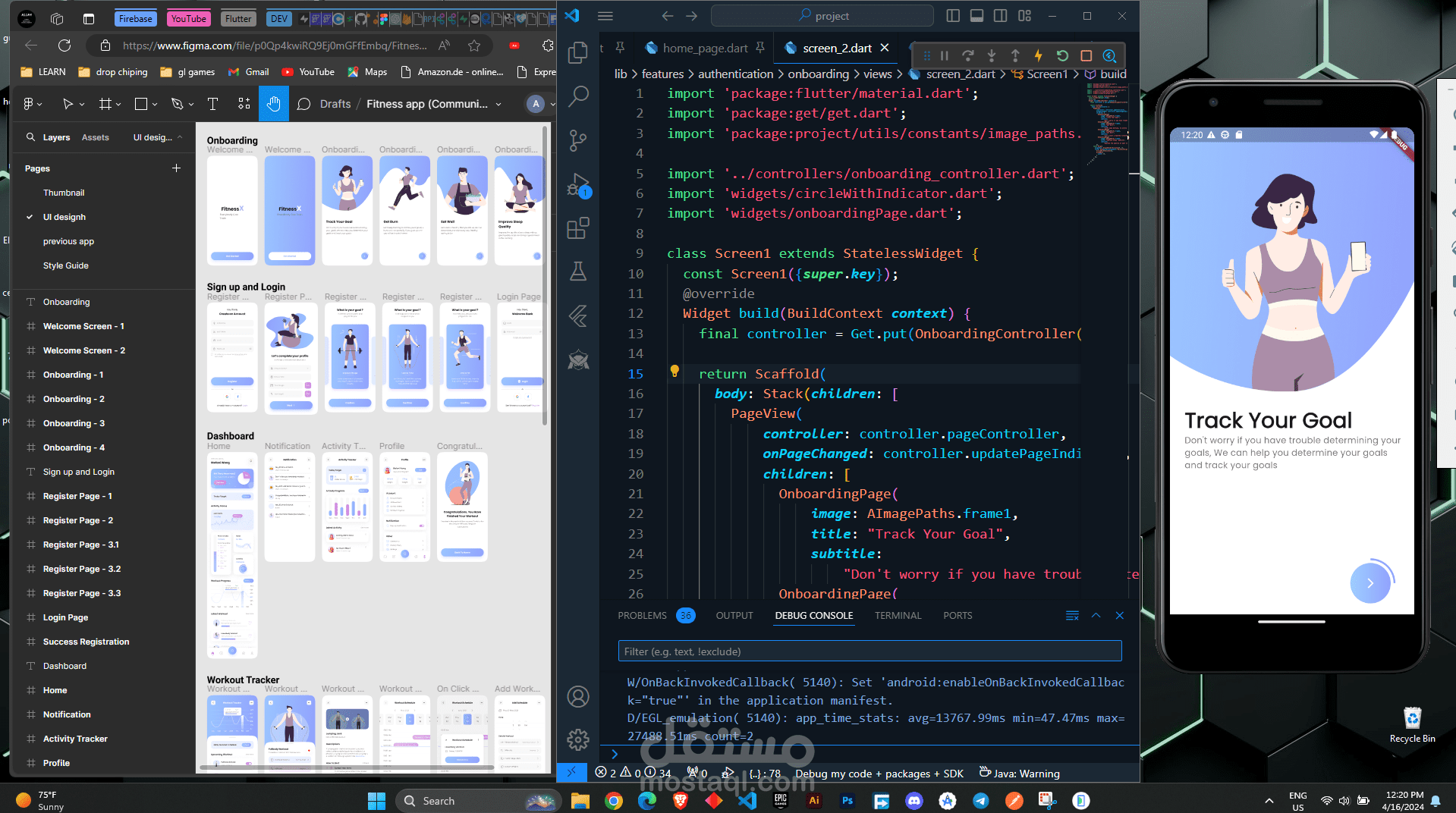1456x813 pixels.
Task: Open Discord from the taskbar
Action: [914, 801]
